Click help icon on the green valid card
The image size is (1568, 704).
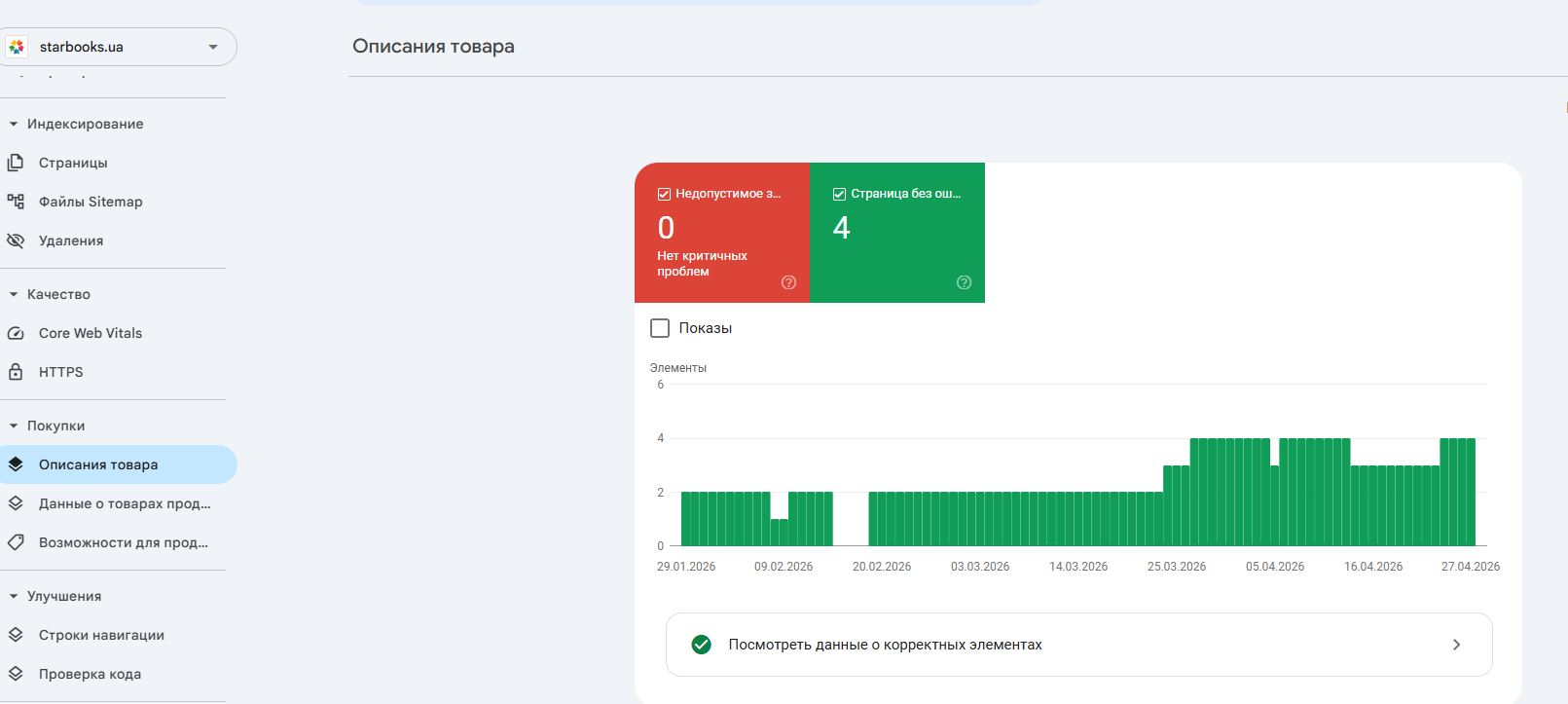coord(964,282)
